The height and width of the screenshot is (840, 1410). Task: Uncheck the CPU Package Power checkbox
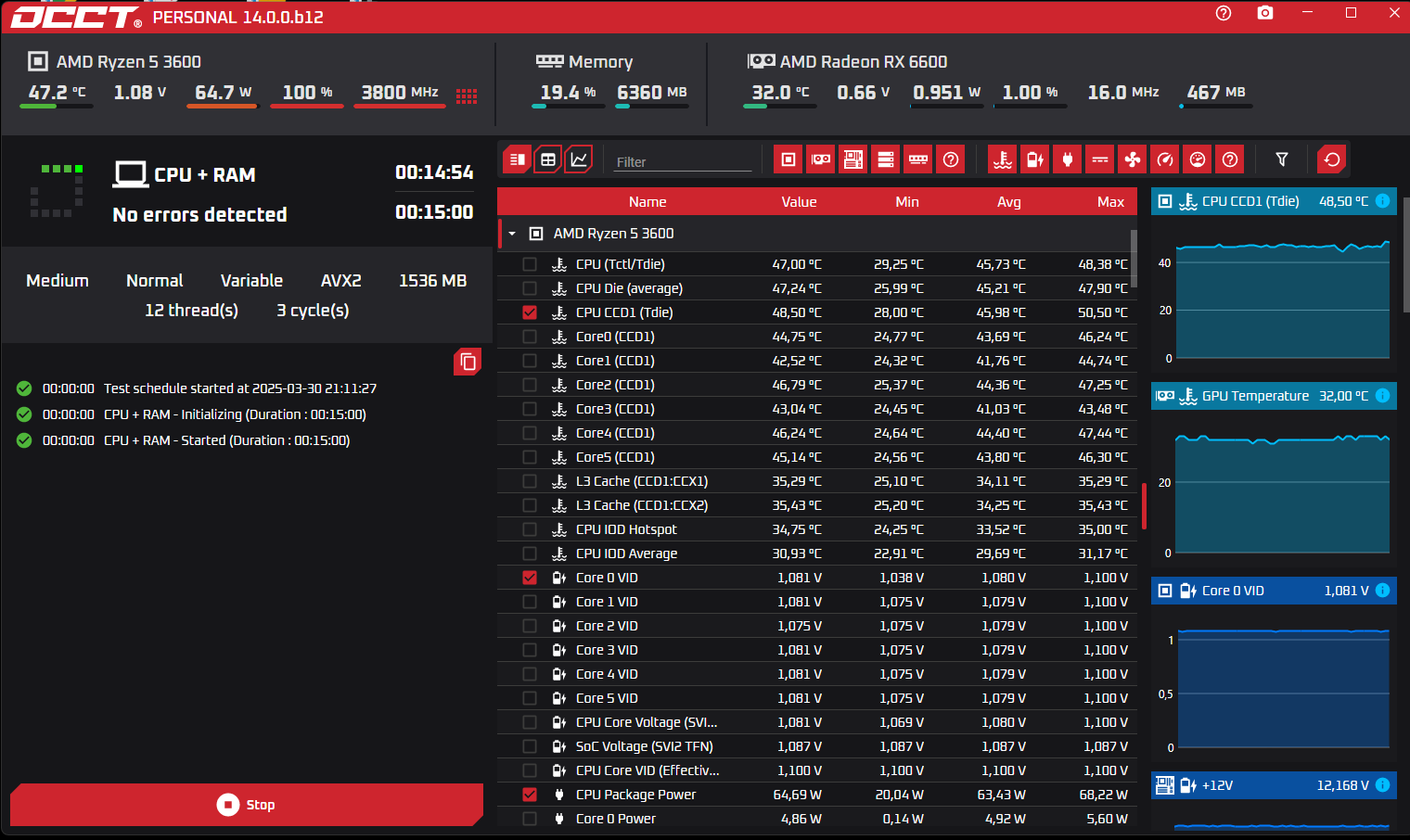tap(530, 795)
